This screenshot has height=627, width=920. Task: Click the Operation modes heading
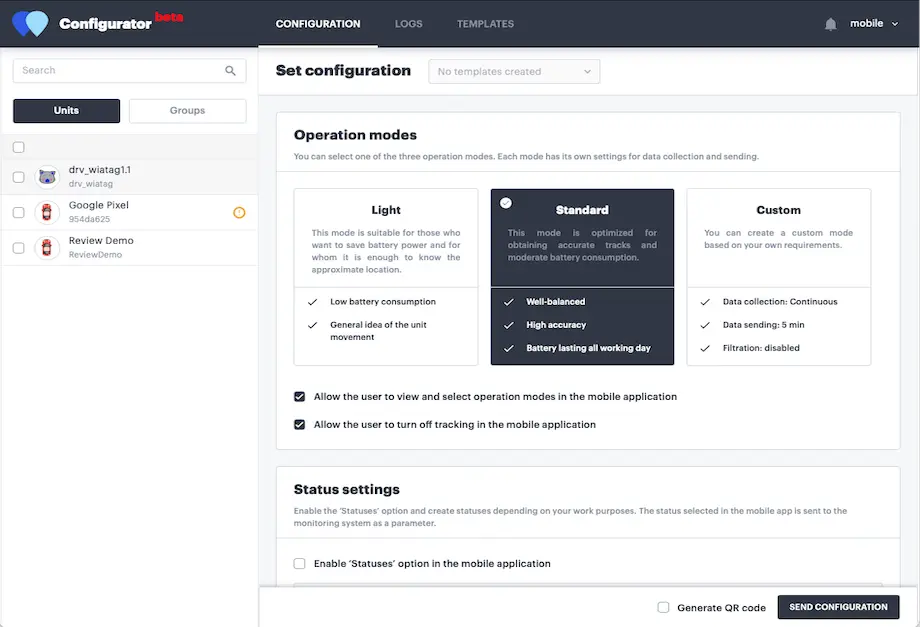[x=355, y=135]
